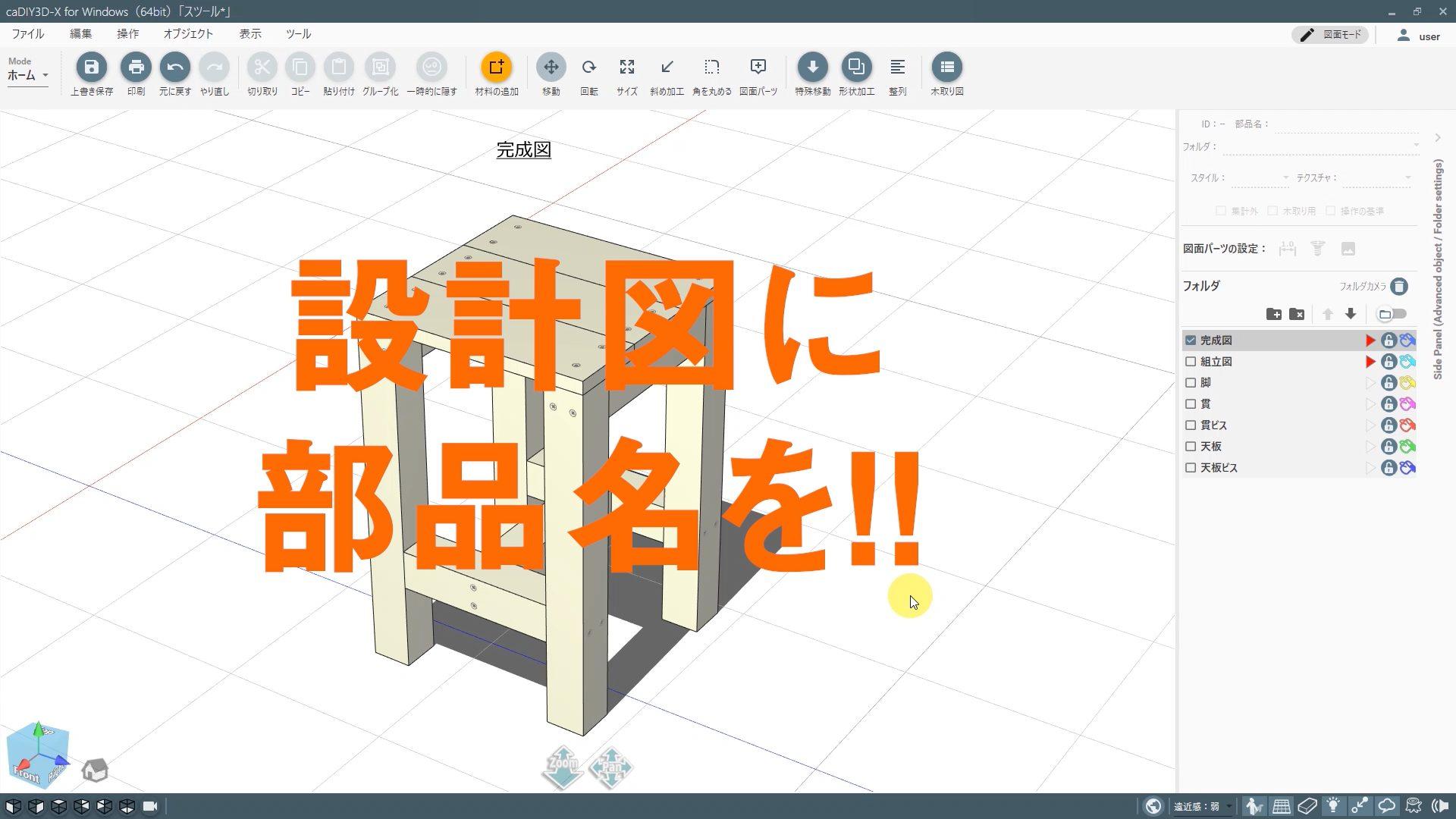1456x819 pixels.
Task: Check the 天板 folder checkbox
Action: pos(1191,447)
